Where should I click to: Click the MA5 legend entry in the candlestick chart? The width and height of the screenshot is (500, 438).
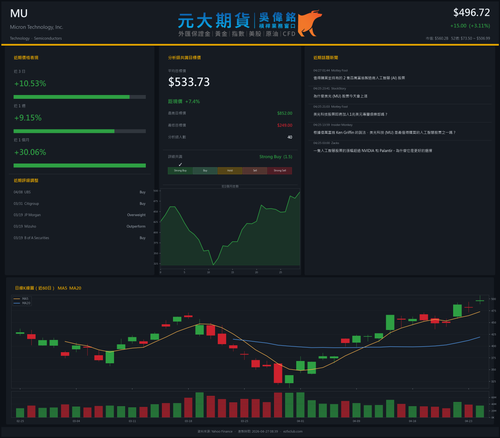[x=21, y=299]
